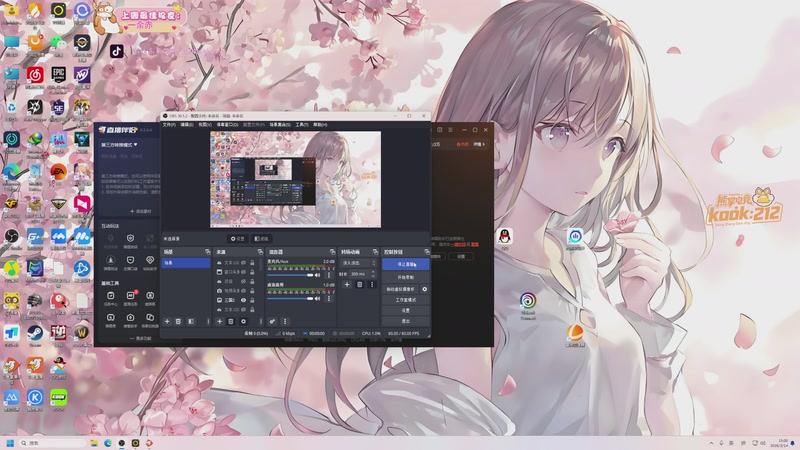The width and height of the screenshot is (800, 450).
Task: Click the Sources list vertical scrollbar
Action: point(261,265)
